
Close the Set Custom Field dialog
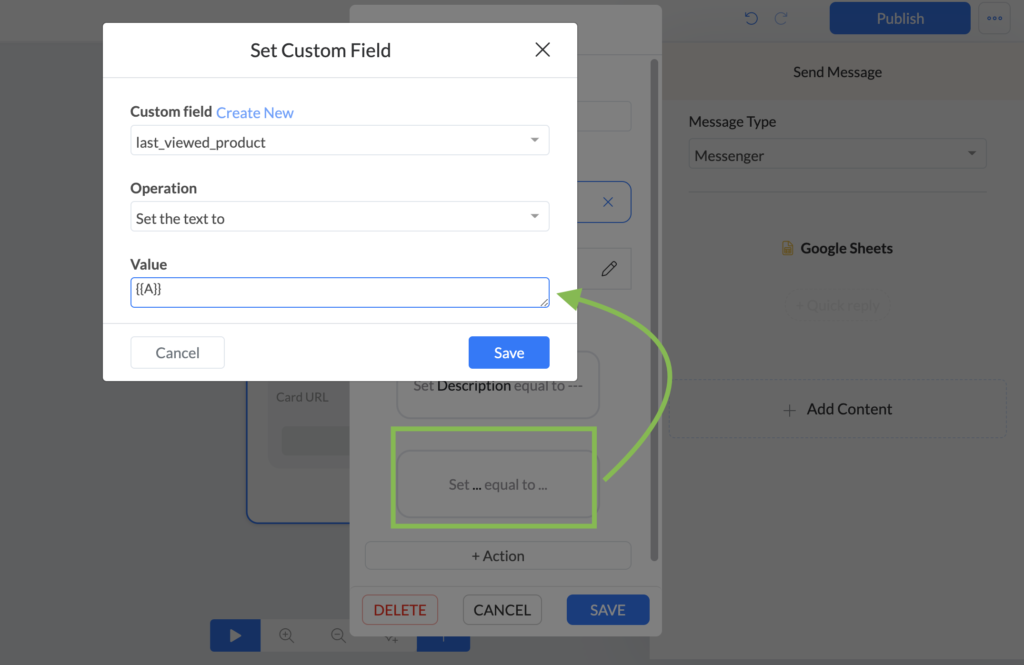[542, 50]
